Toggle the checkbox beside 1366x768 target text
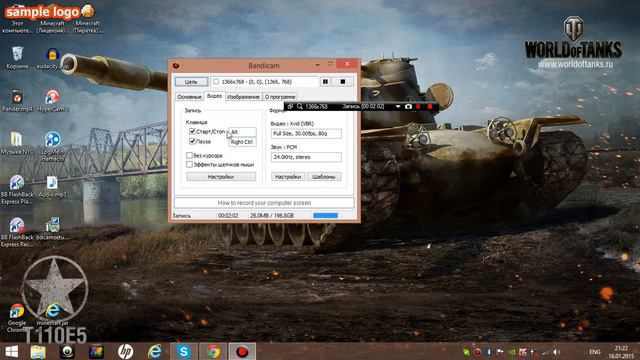The width and height of the screenshot is (640, 360). (x=216, y=82)
